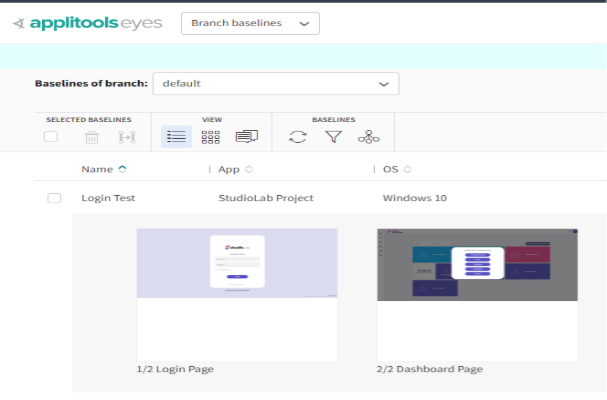Click the Login Test baseline name

(108, 198)
